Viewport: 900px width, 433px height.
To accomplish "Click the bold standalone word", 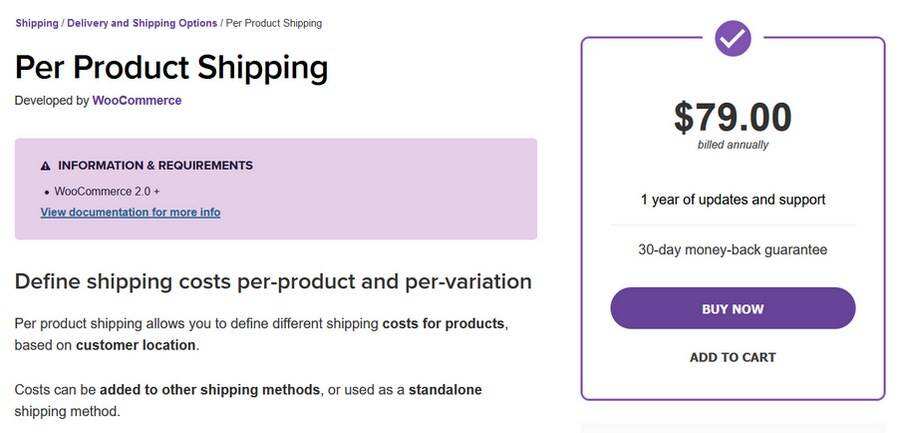I will pyautogui.click(x=445, y=389).
